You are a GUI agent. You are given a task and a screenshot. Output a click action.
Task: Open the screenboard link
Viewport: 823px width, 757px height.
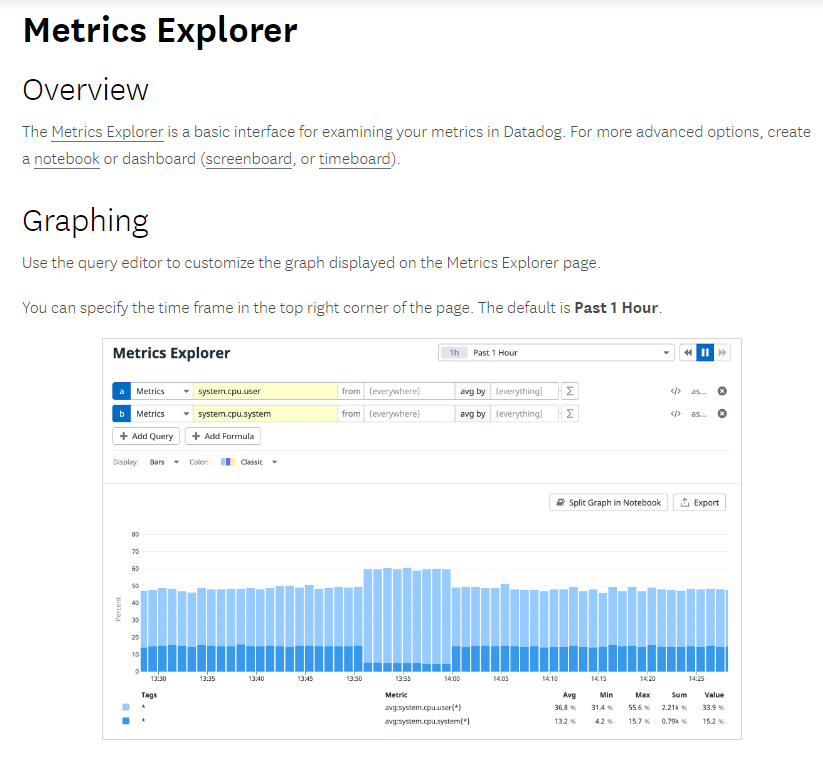[x=249, y=159]
